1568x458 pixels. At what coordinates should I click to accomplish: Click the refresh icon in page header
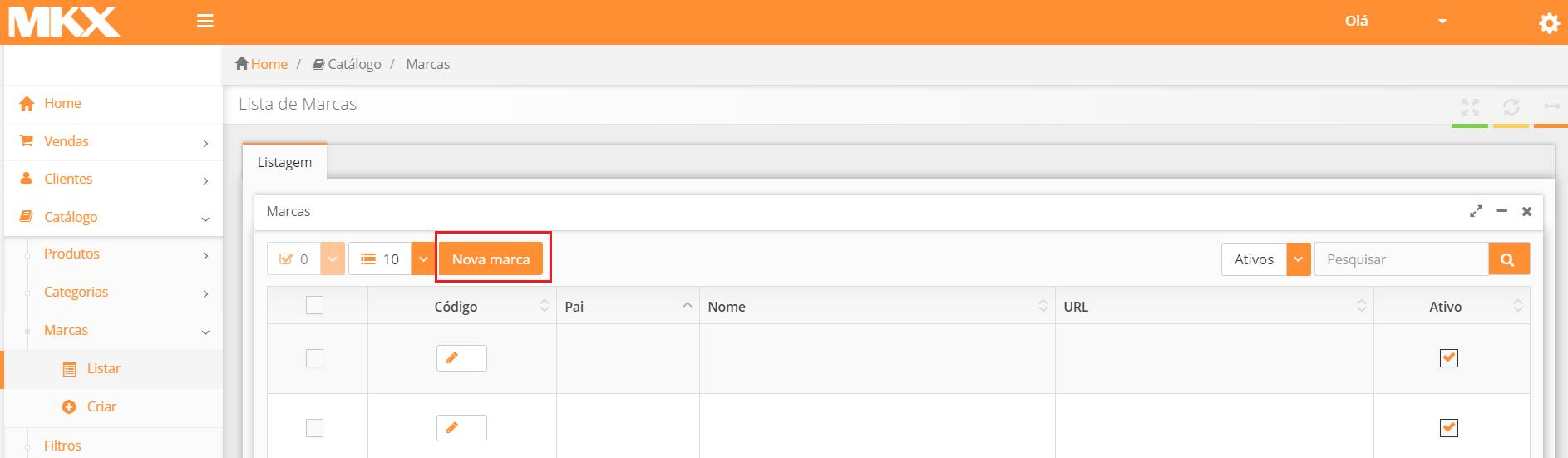pyautogui.click(x=1511, y=107)
